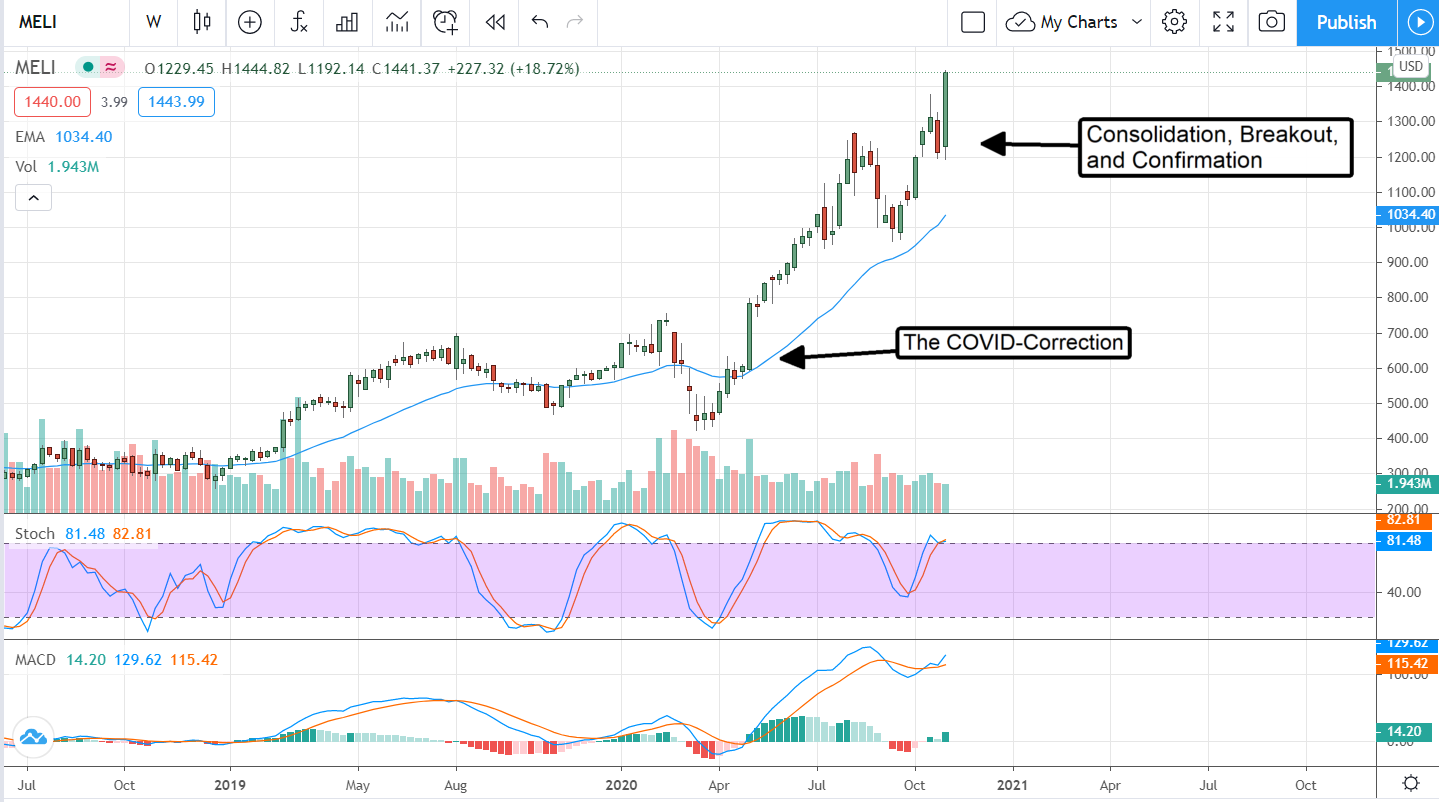Click the 3.99 spread value
The width and height of the screenshot is (1439, 802).
point(114,102)
